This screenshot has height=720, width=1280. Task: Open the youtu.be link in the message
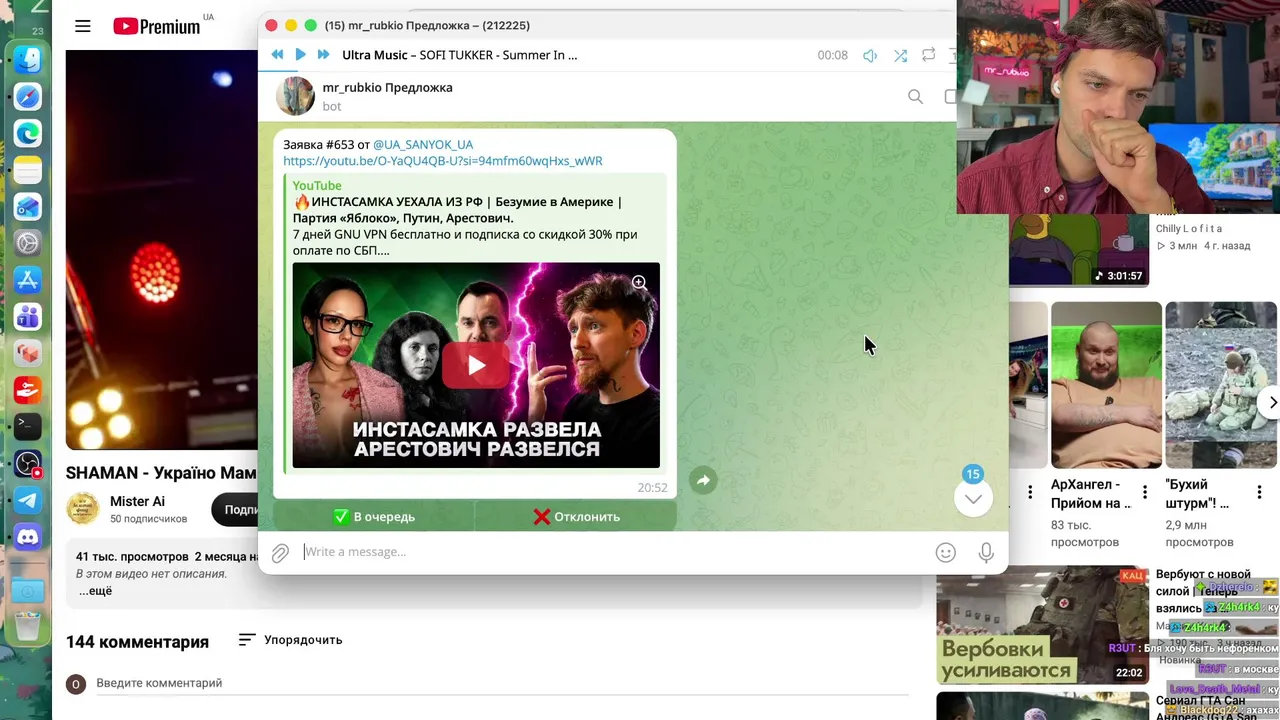click(x=443, y=161)
